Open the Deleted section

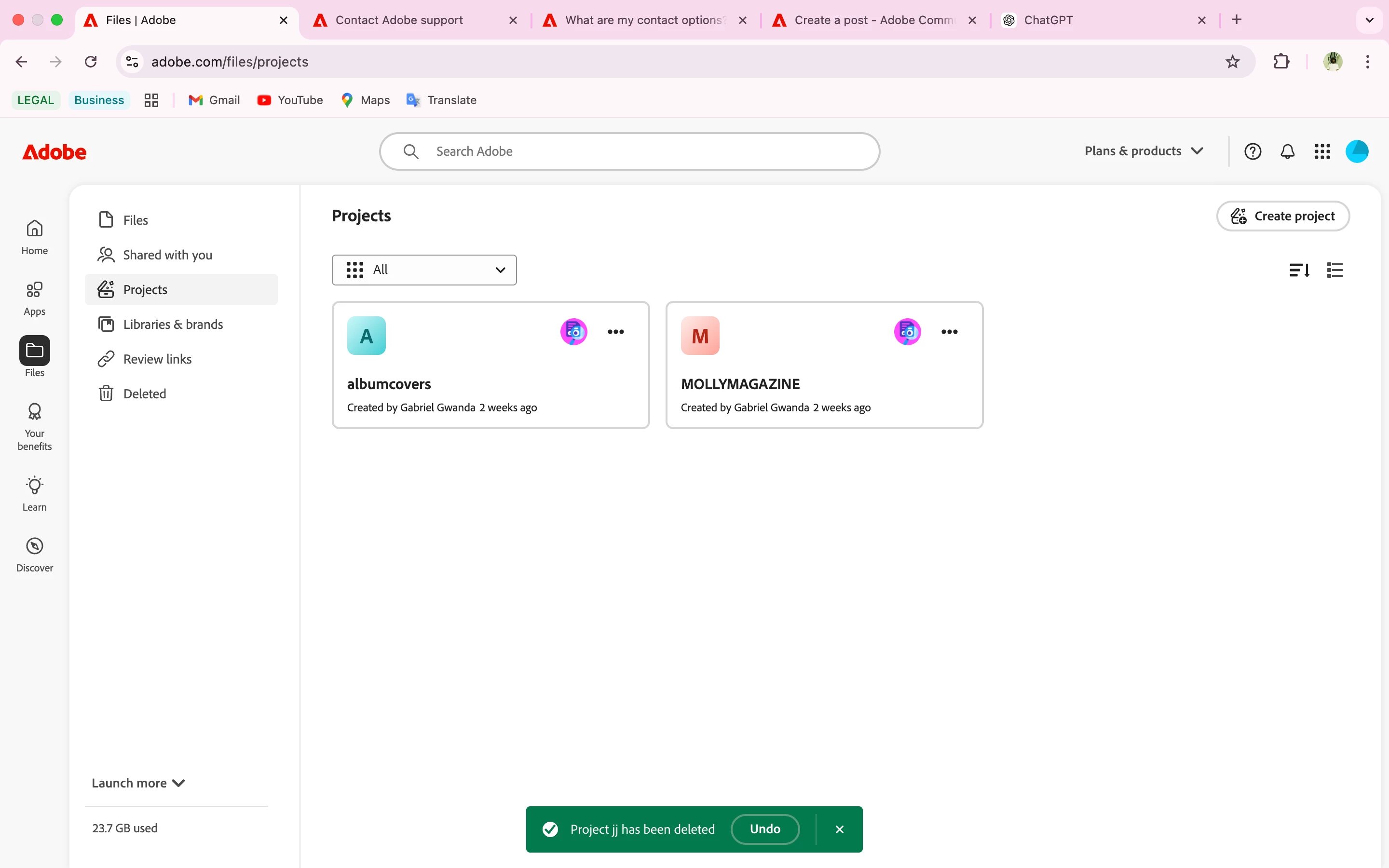pyautogui.click(x=144, y=394)
